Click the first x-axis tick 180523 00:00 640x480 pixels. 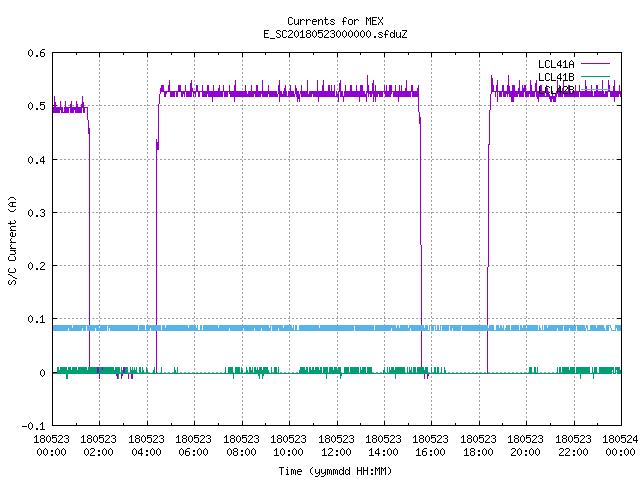(51, 446)
